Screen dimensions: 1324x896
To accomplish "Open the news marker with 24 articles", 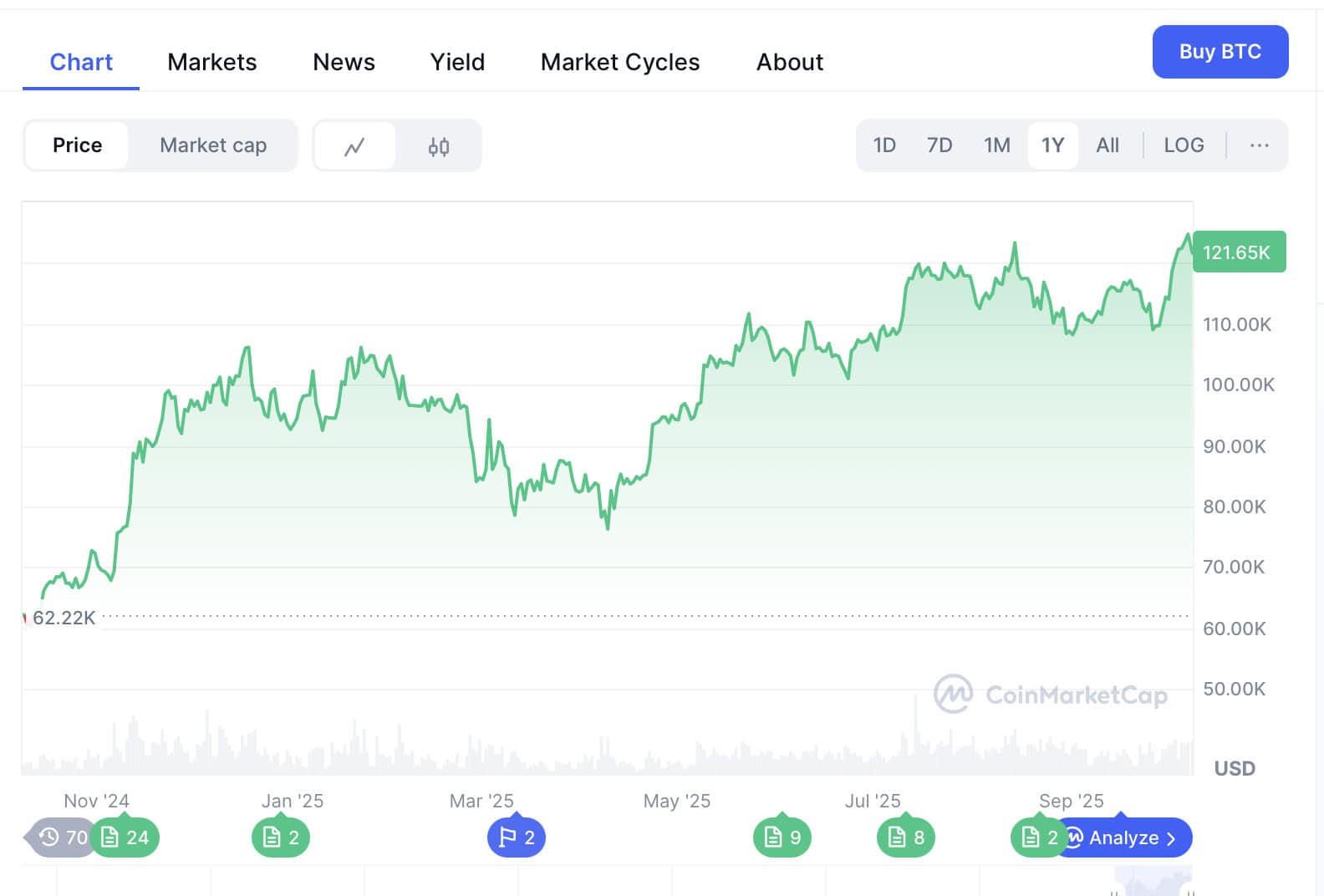I will [125, 837].
